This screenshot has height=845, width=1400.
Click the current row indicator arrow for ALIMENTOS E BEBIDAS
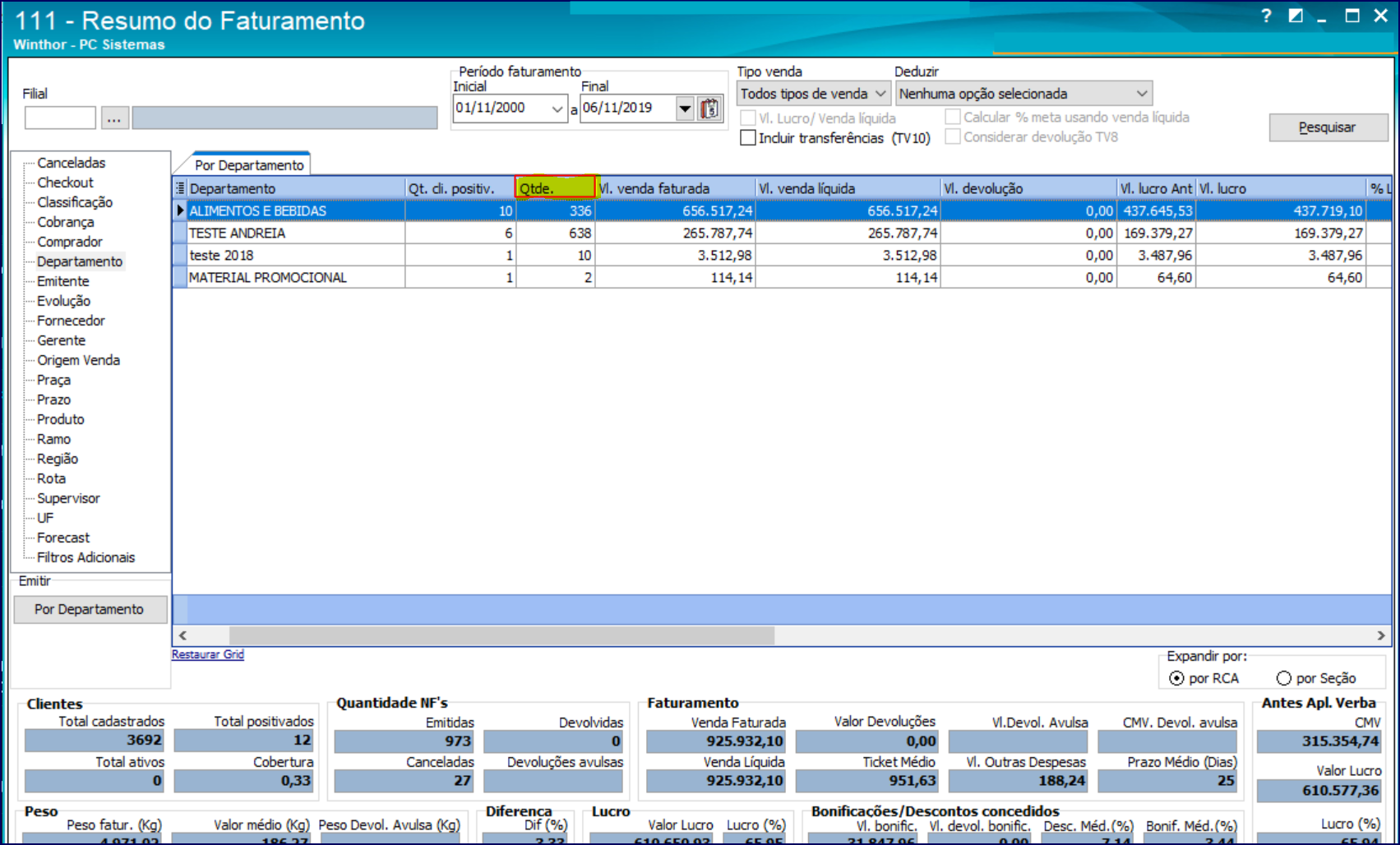pos(180,210)
